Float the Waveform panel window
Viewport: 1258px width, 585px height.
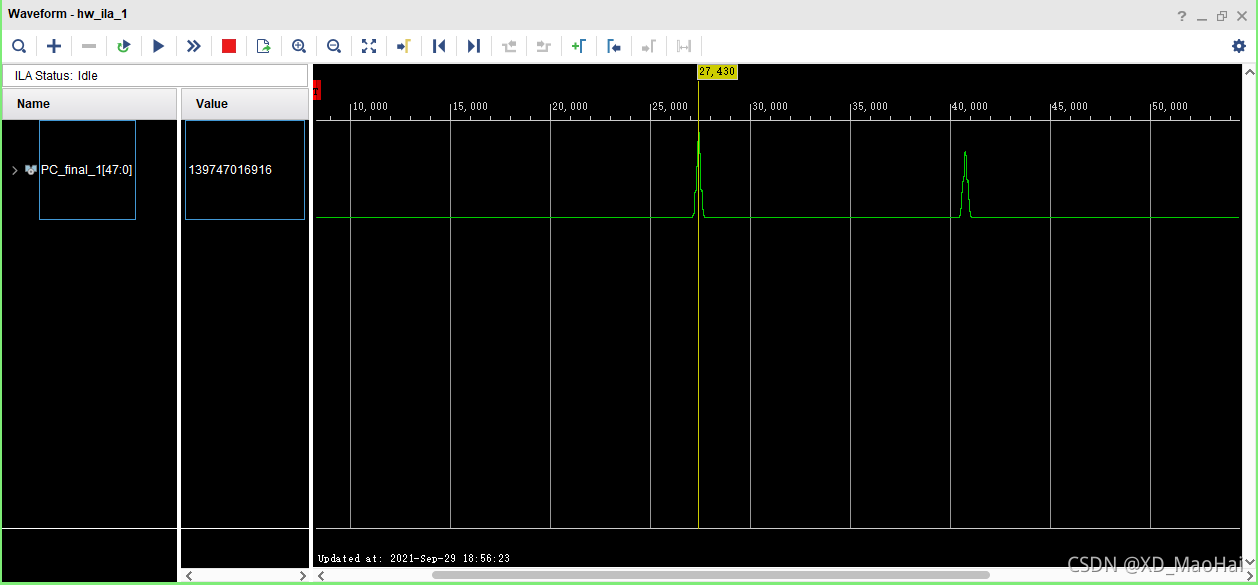click(1222, 15)
